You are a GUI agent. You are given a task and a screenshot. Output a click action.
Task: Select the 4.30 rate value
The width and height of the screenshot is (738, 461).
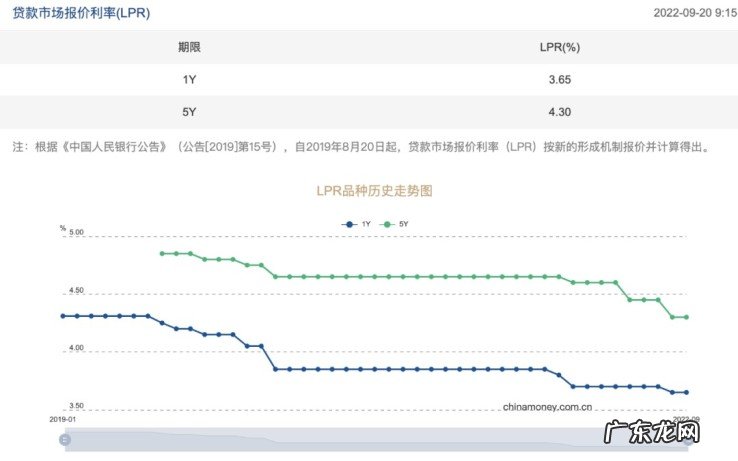pyautogui.click(x=560, y=112)
